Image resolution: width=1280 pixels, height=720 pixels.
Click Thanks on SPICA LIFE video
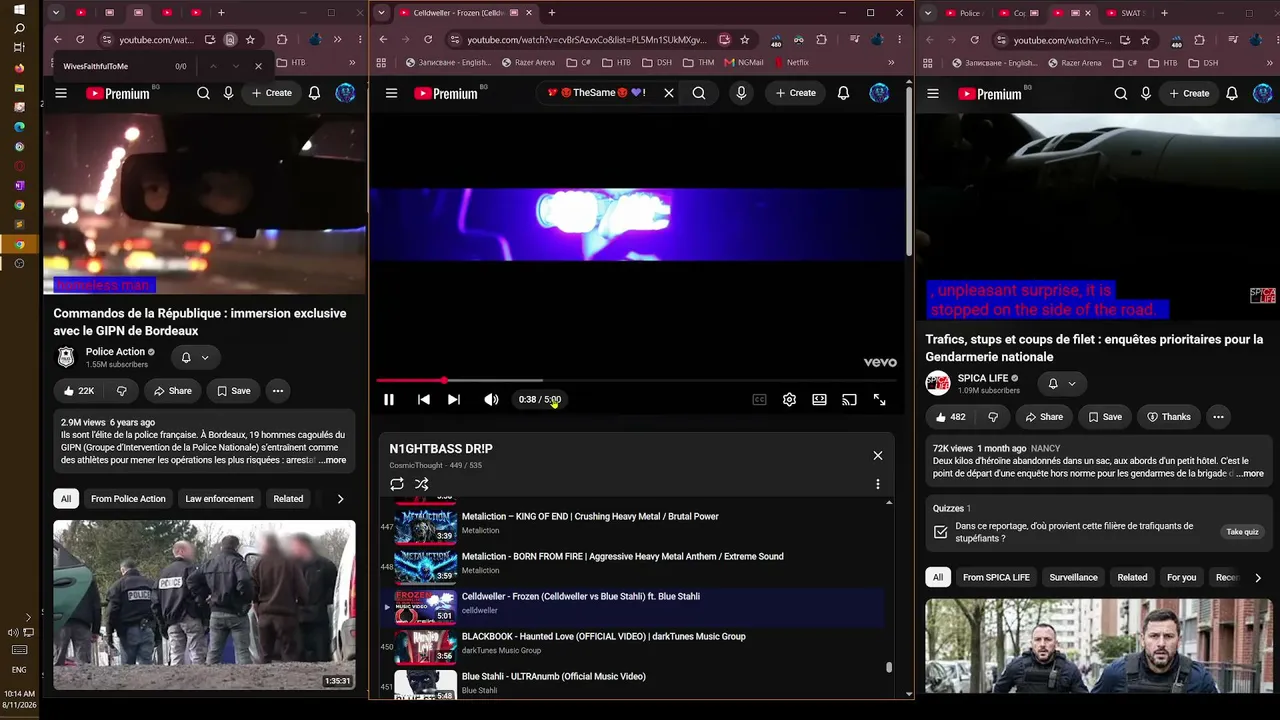pos(1168,417)
